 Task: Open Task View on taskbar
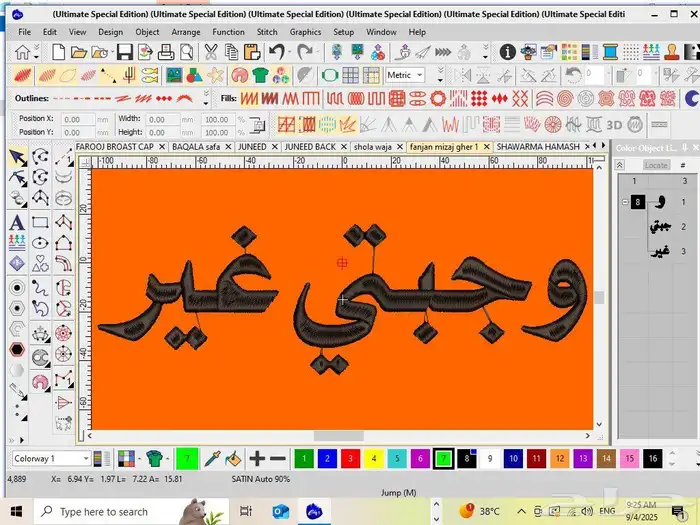pos(246,511)
